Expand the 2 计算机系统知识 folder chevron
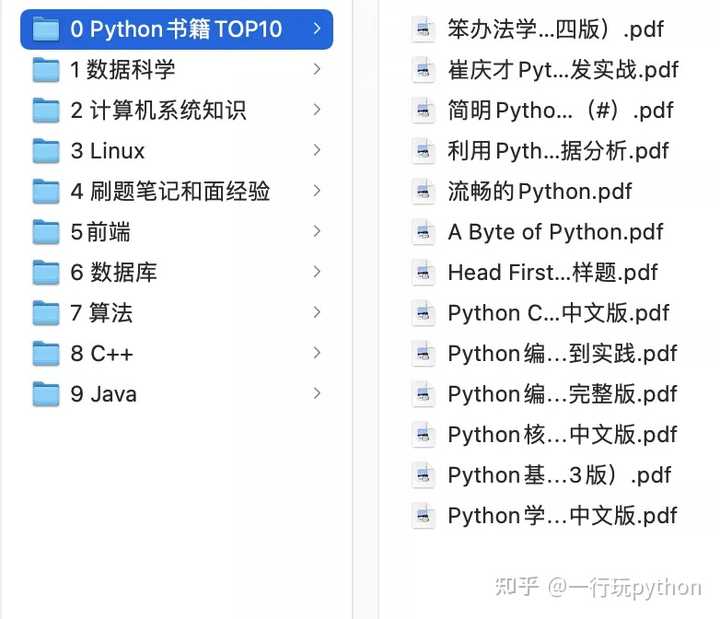This screenshot has height=619, width=720. point(316,110)
